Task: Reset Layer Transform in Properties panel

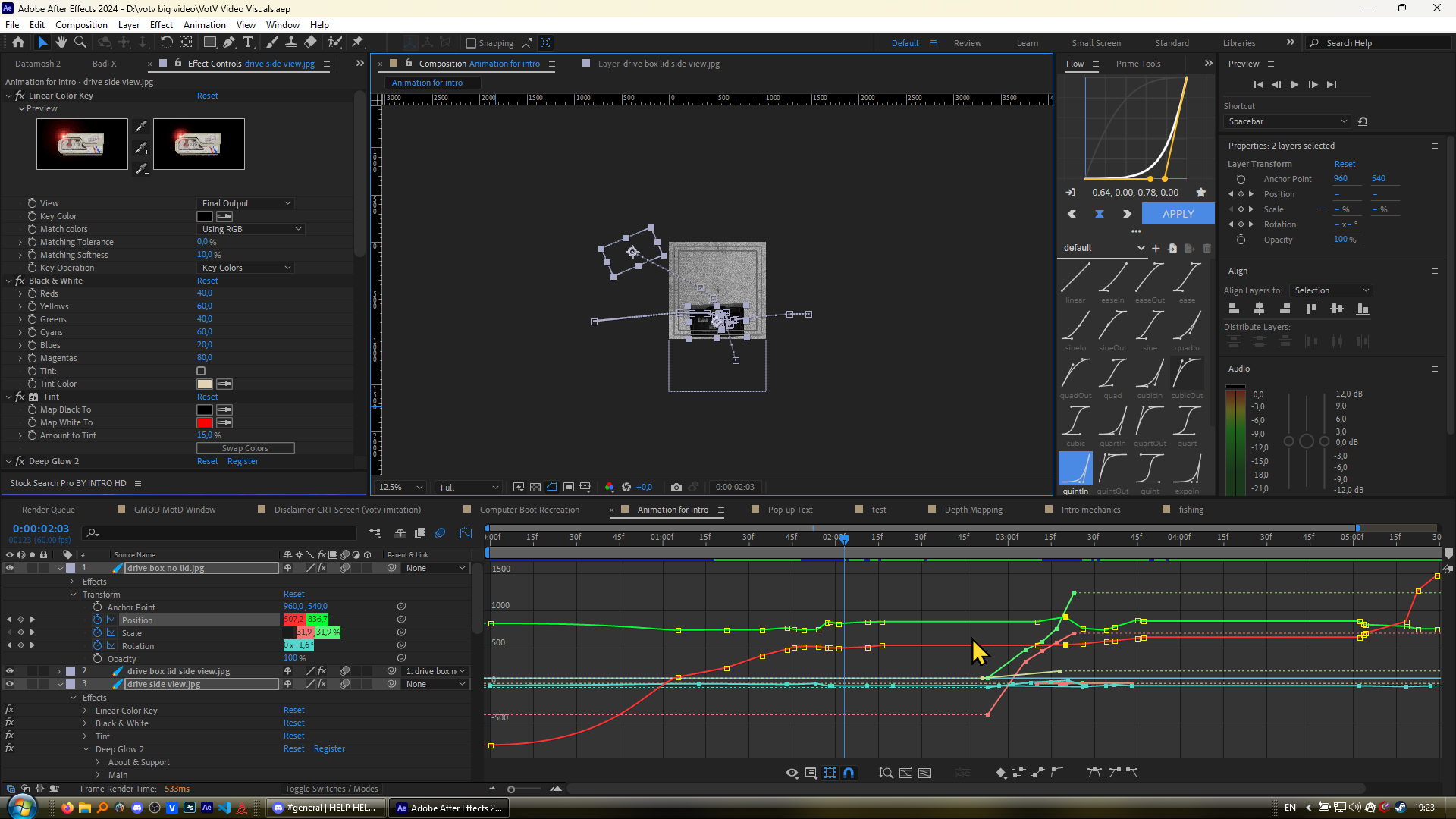Action: click(x=1345, y=164)
